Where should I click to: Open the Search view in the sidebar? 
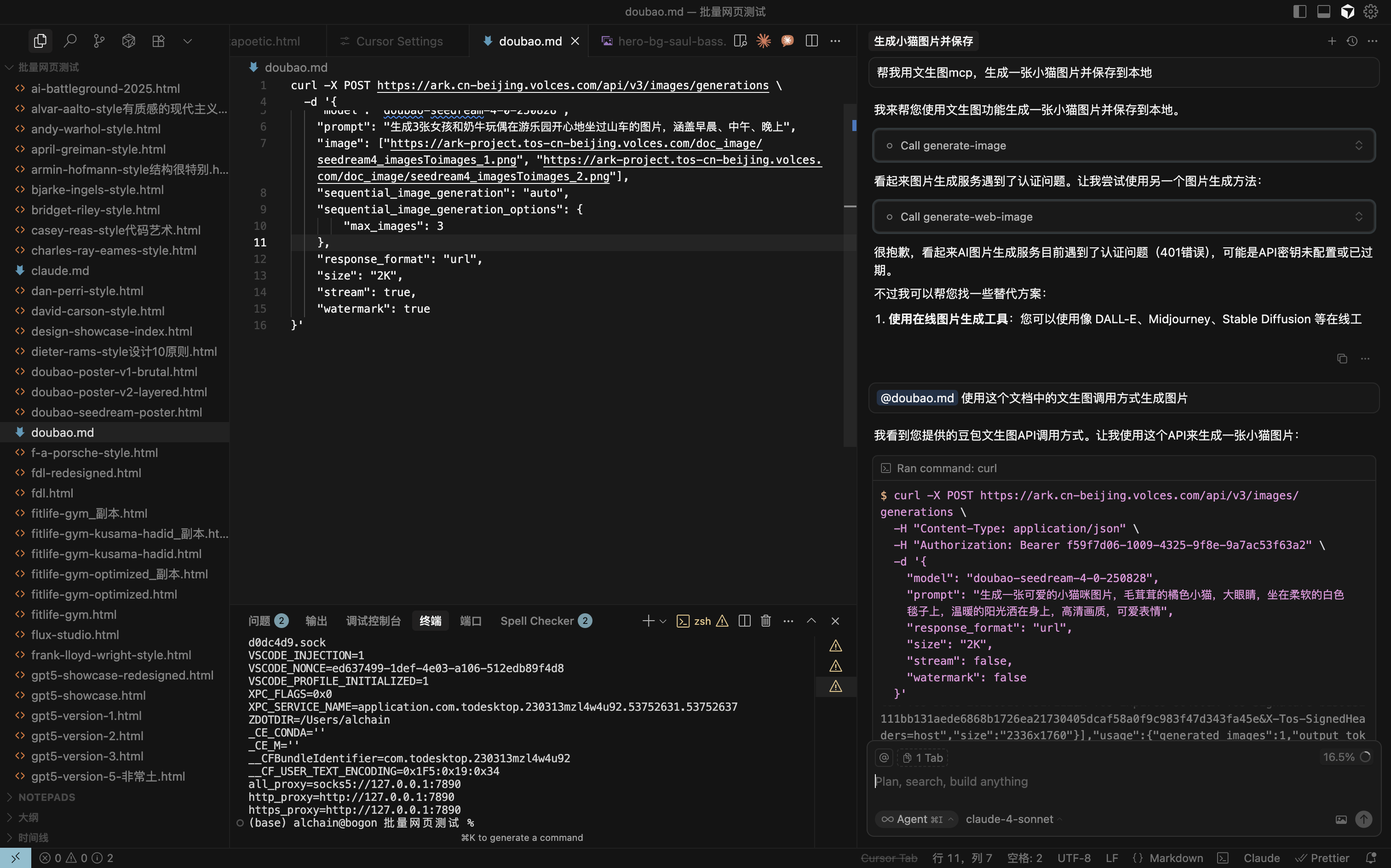point(70,41)
